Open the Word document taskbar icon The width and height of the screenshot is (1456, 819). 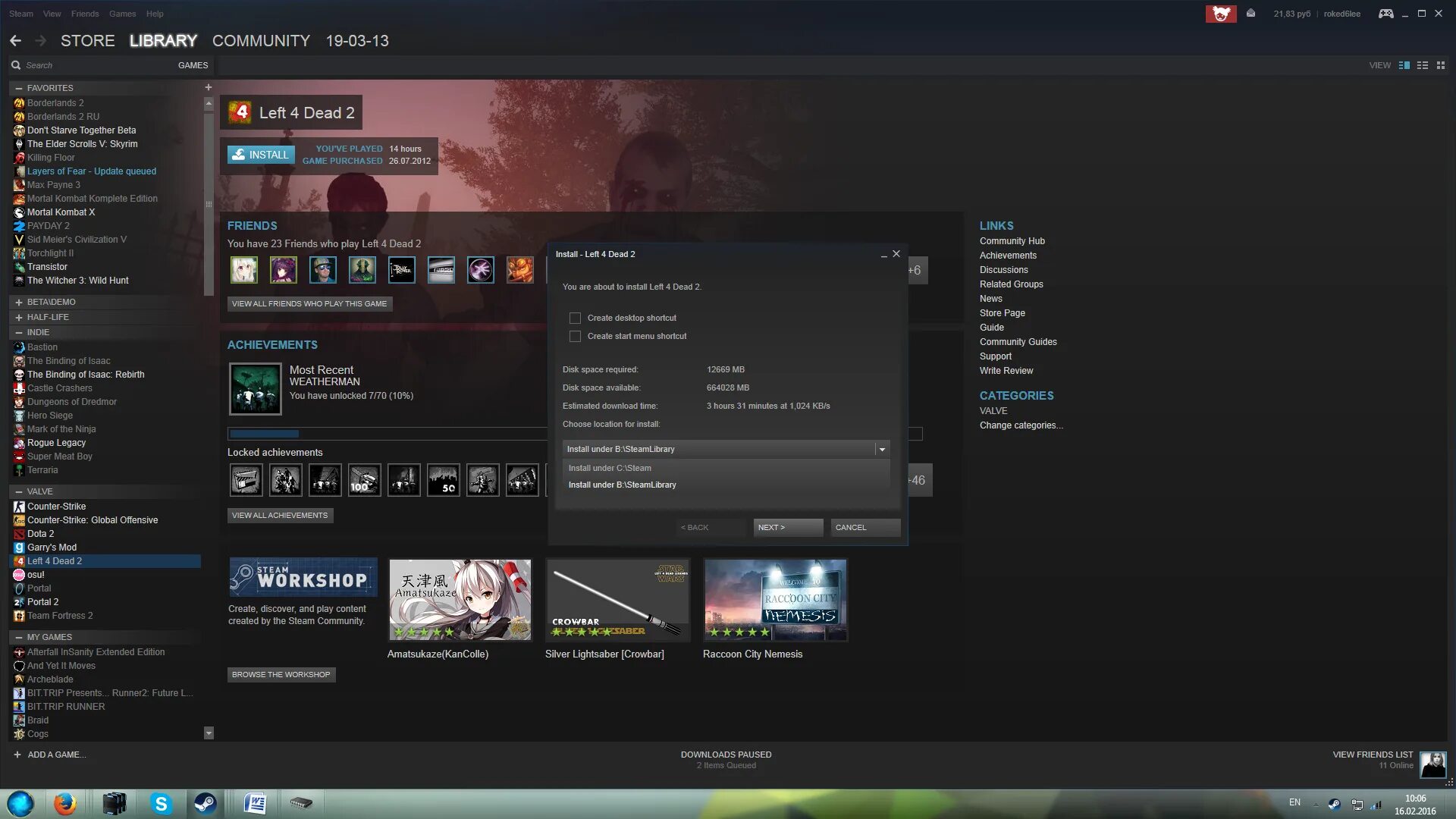(255, 804)
